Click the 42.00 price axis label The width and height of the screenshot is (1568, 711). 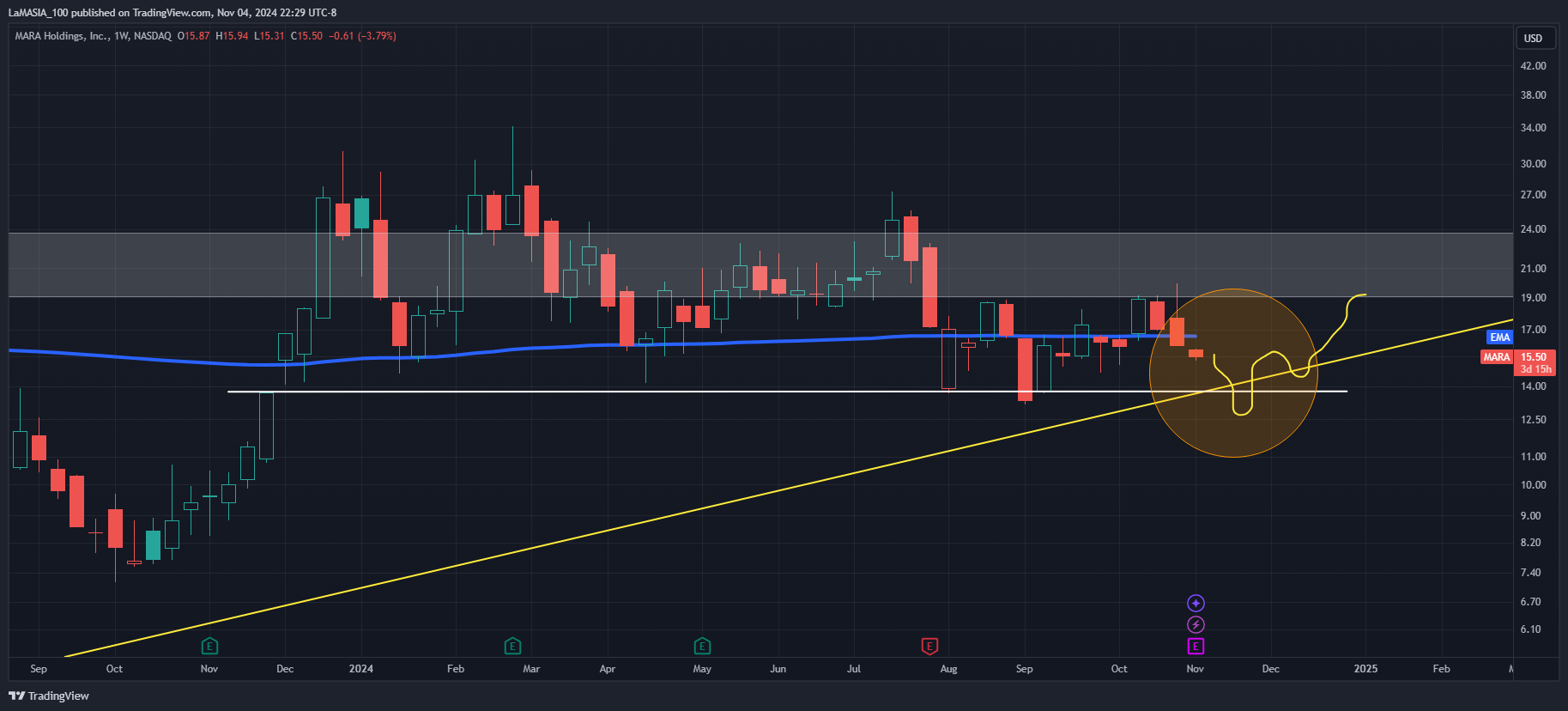coord(1533,66)
